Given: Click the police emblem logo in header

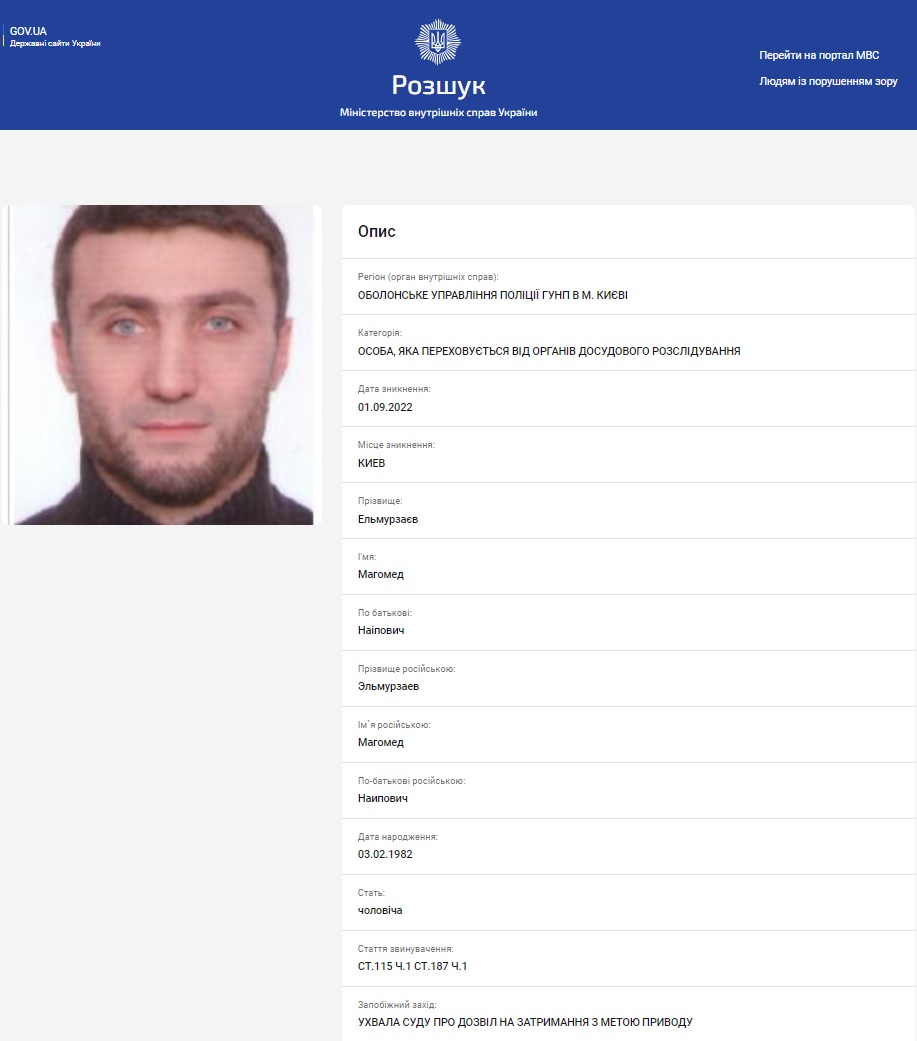Looking at the screenshot, I should coord(438,42).
